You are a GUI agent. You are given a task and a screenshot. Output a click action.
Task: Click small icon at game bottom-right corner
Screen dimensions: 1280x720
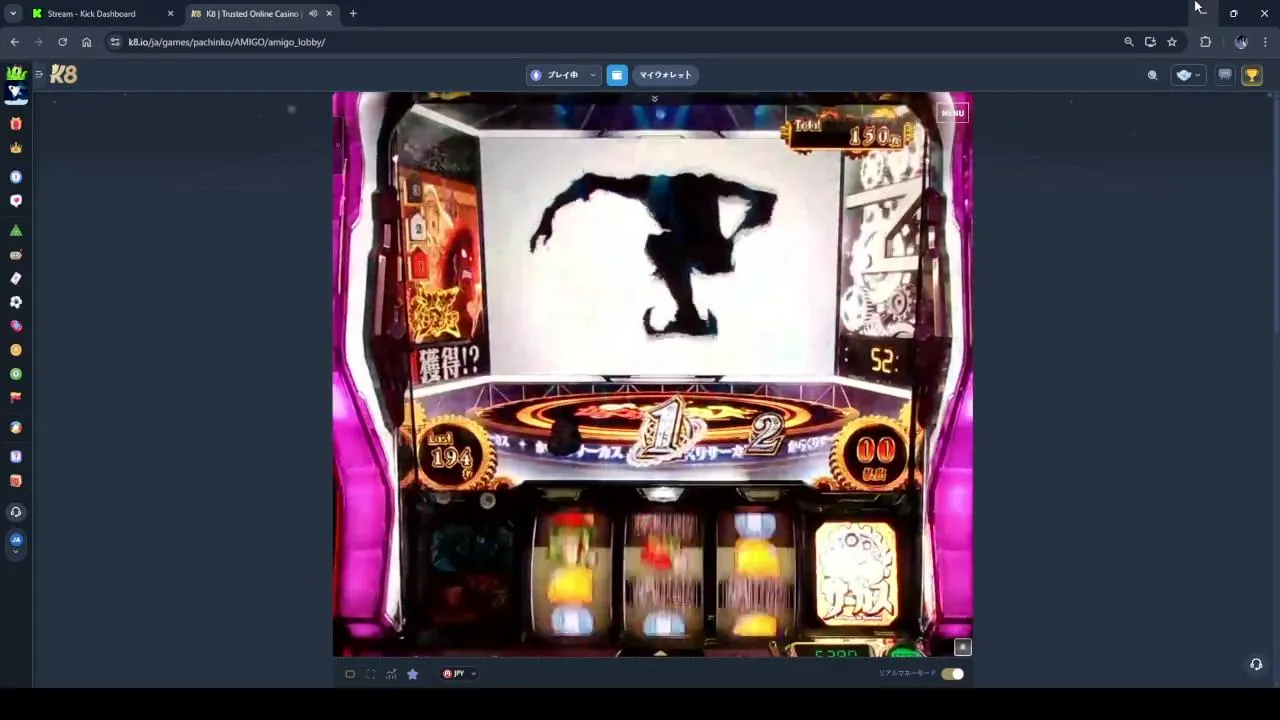(962, 647)
